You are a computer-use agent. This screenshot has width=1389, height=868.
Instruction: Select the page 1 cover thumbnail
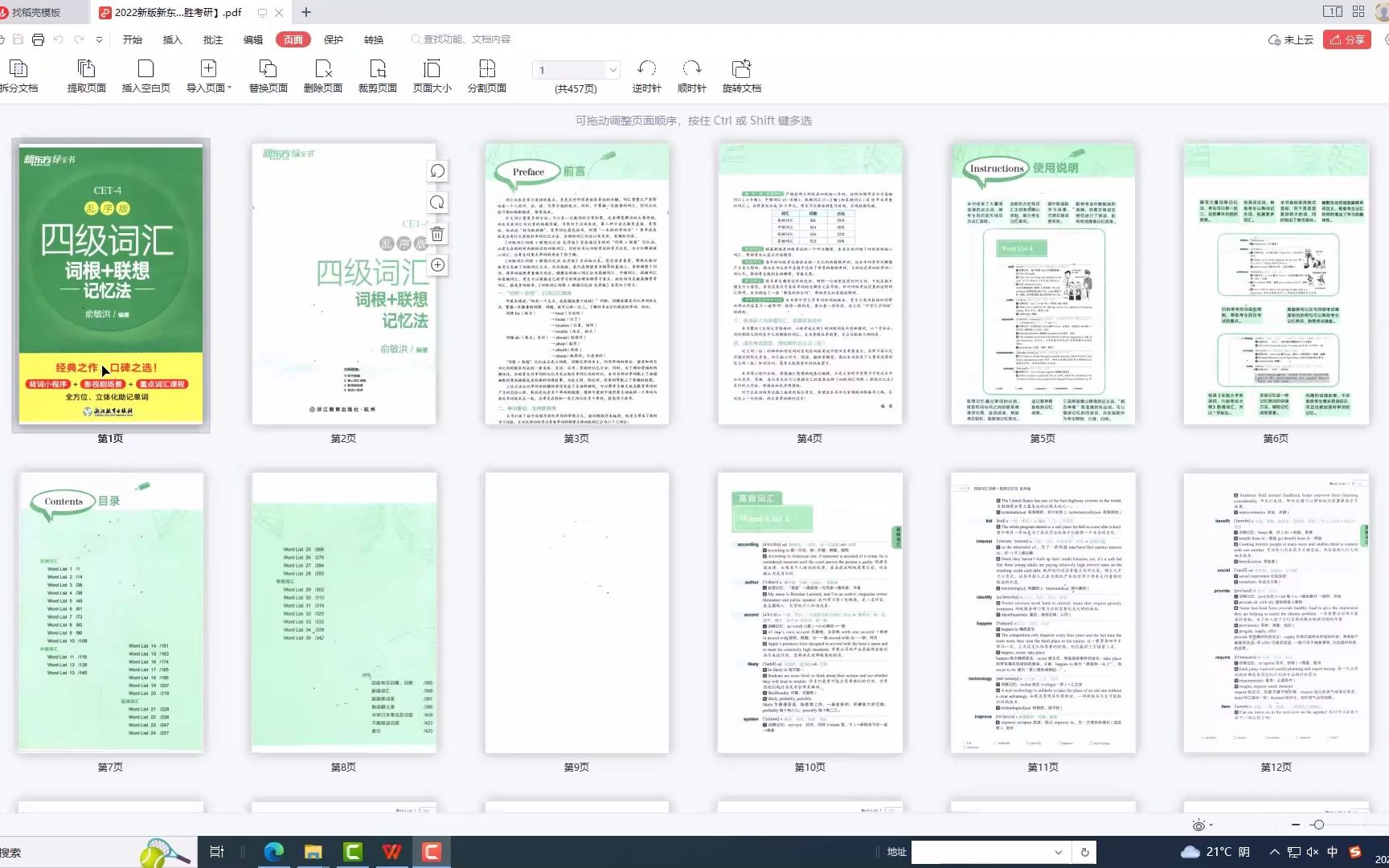point(111,285)
